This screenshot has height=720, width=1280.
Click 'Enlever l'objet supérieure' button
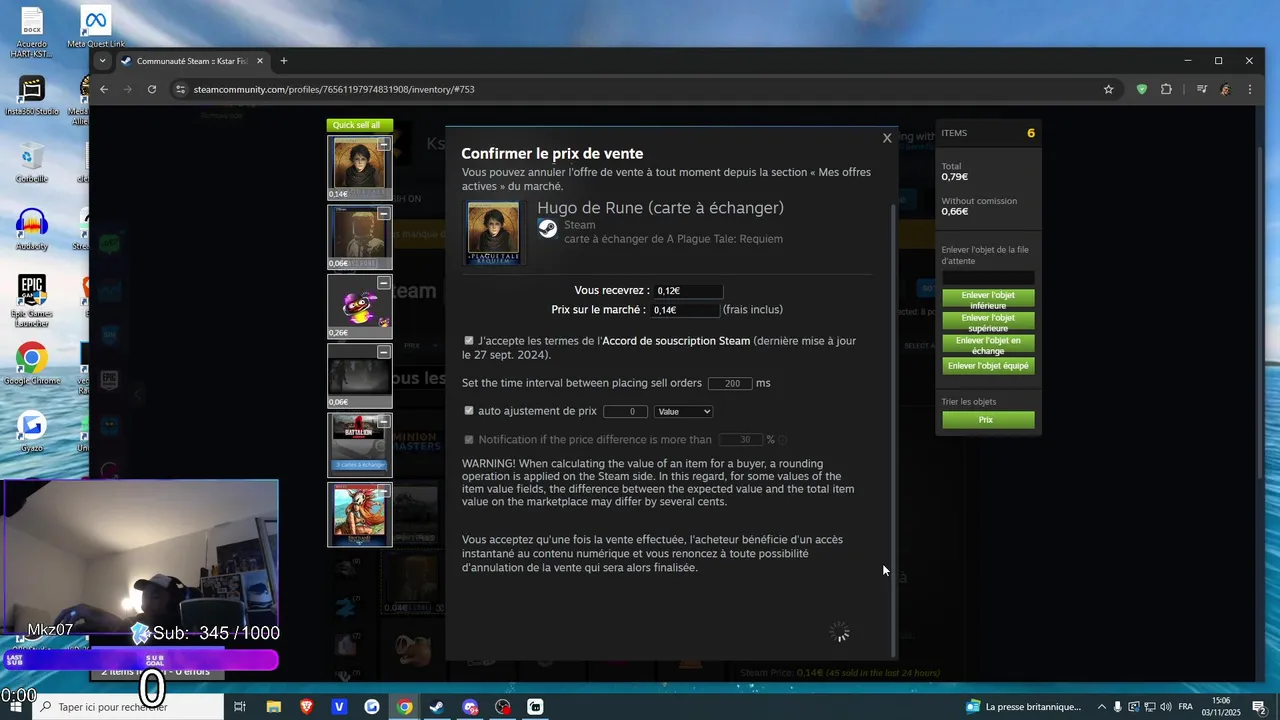[x=988, y=322]
